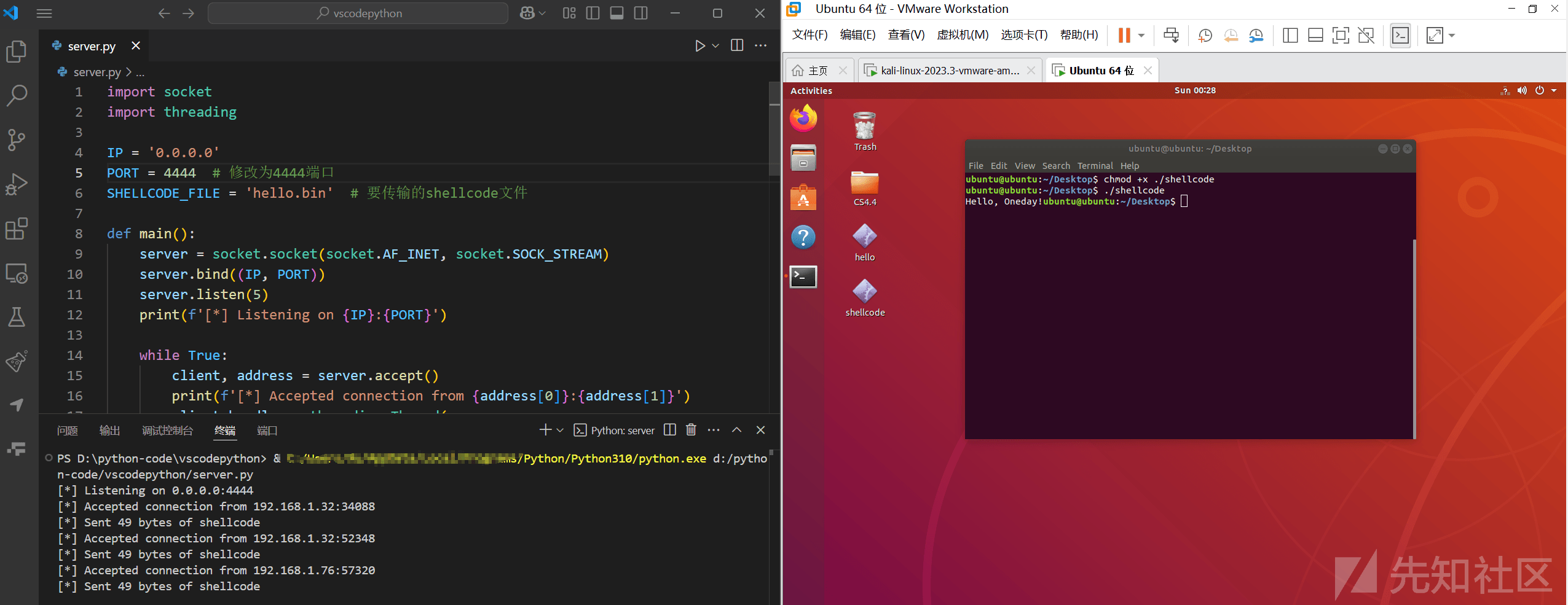
Task: Add a new terminal with plus icon
Action: (545, 430)
